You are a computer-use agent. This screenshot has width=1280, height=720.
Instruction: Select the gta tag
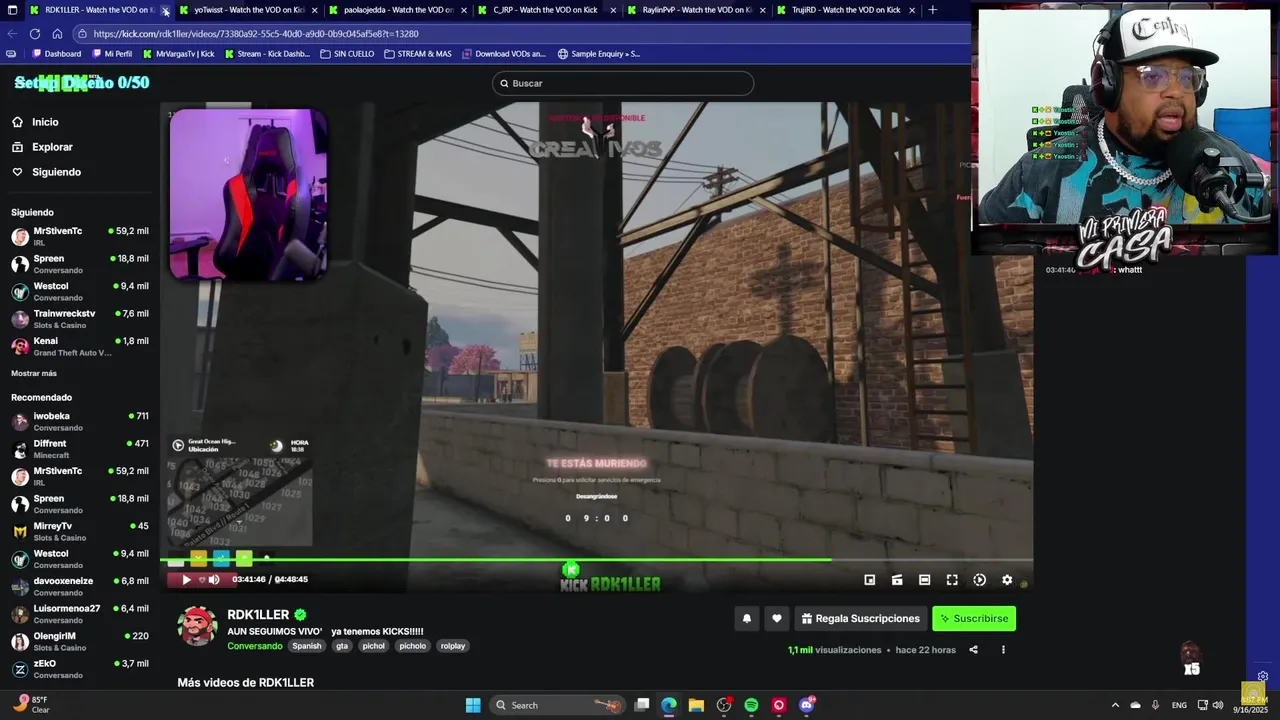(342, 646)
